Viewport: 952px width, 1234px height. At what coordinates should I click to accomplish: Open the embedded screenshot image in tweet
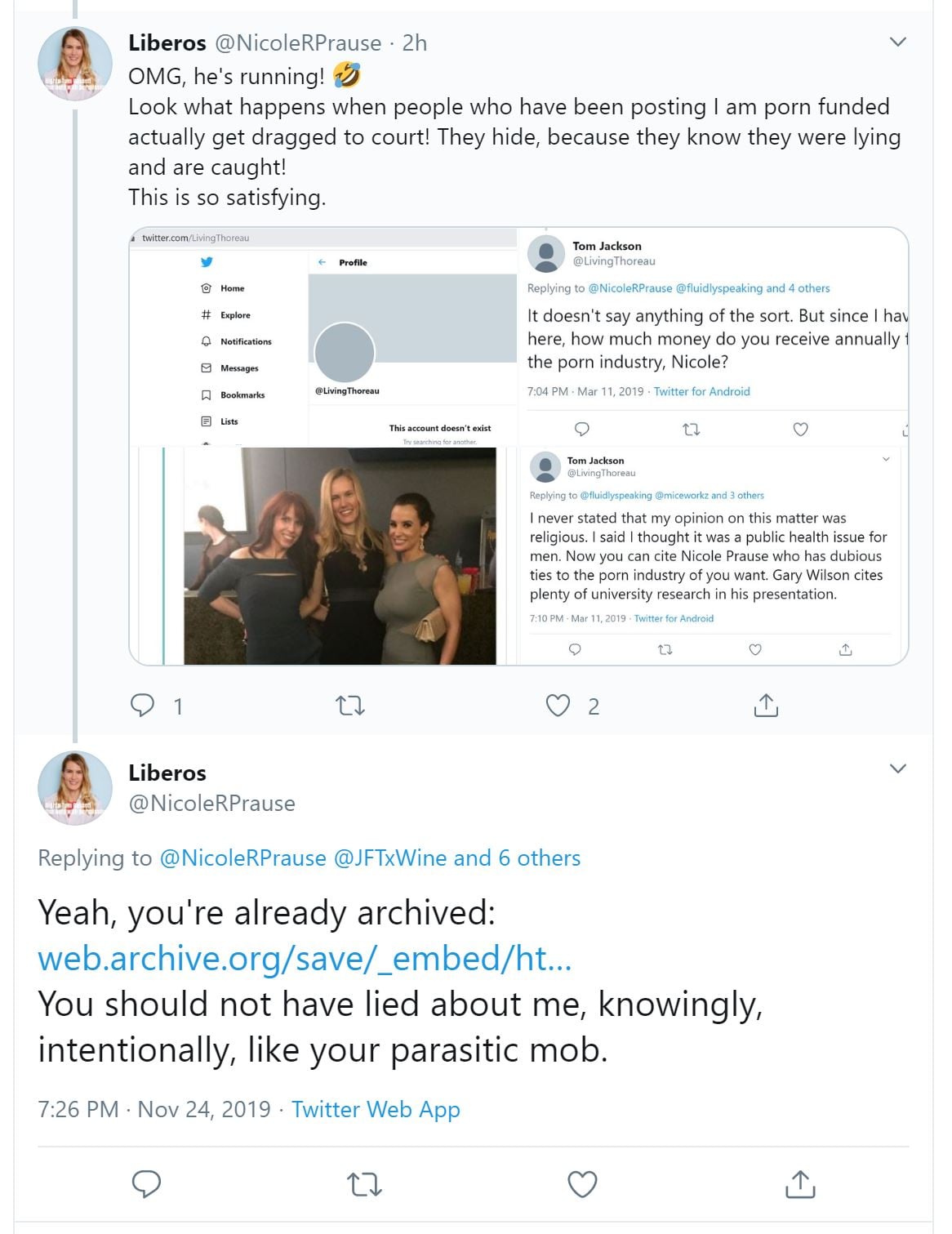click(518, 446)
